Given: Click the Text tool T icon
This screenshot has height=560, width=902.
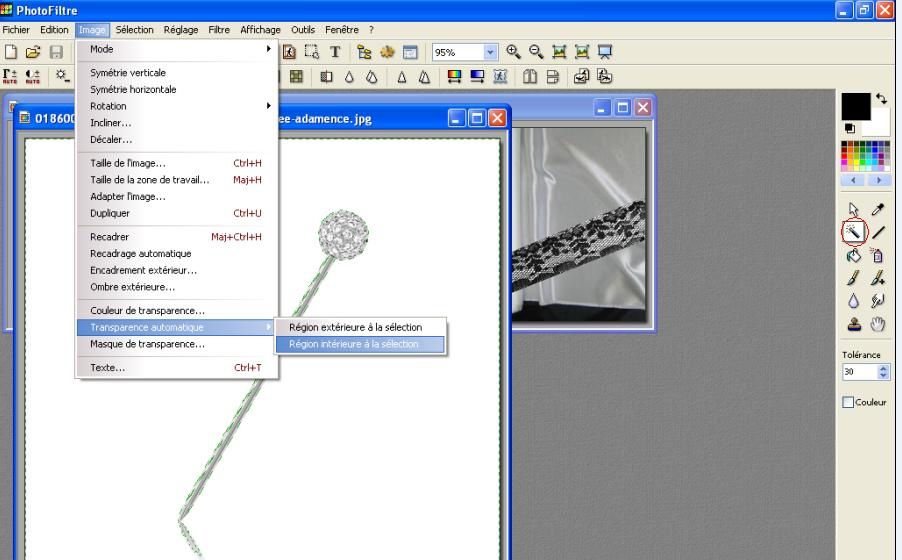Looking at the screenshot, I should click(335, 52).
